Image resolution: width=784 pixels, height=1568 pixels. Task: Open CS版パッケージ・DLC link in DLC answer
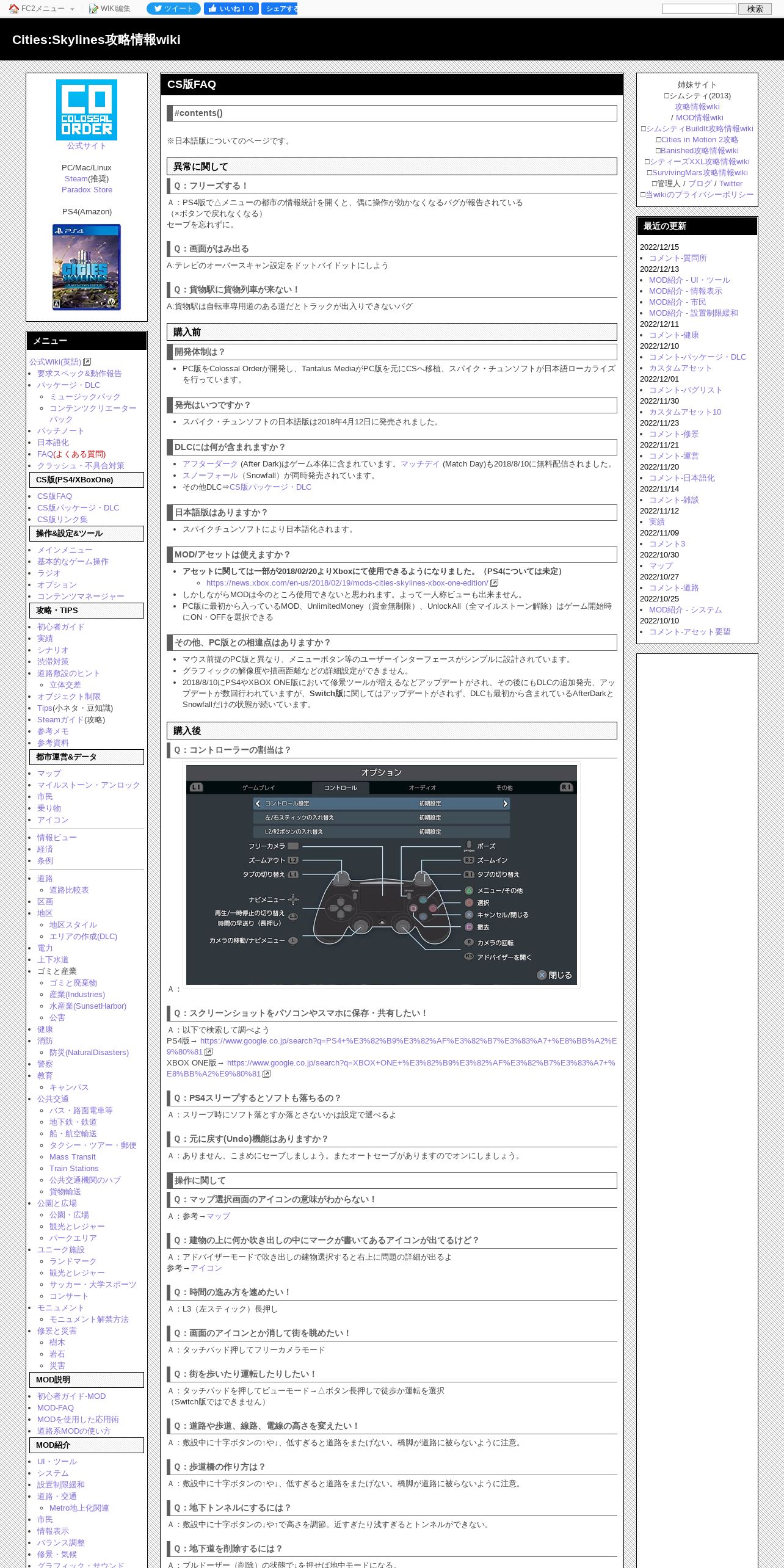pyautogui.click(x=270, y=487)
